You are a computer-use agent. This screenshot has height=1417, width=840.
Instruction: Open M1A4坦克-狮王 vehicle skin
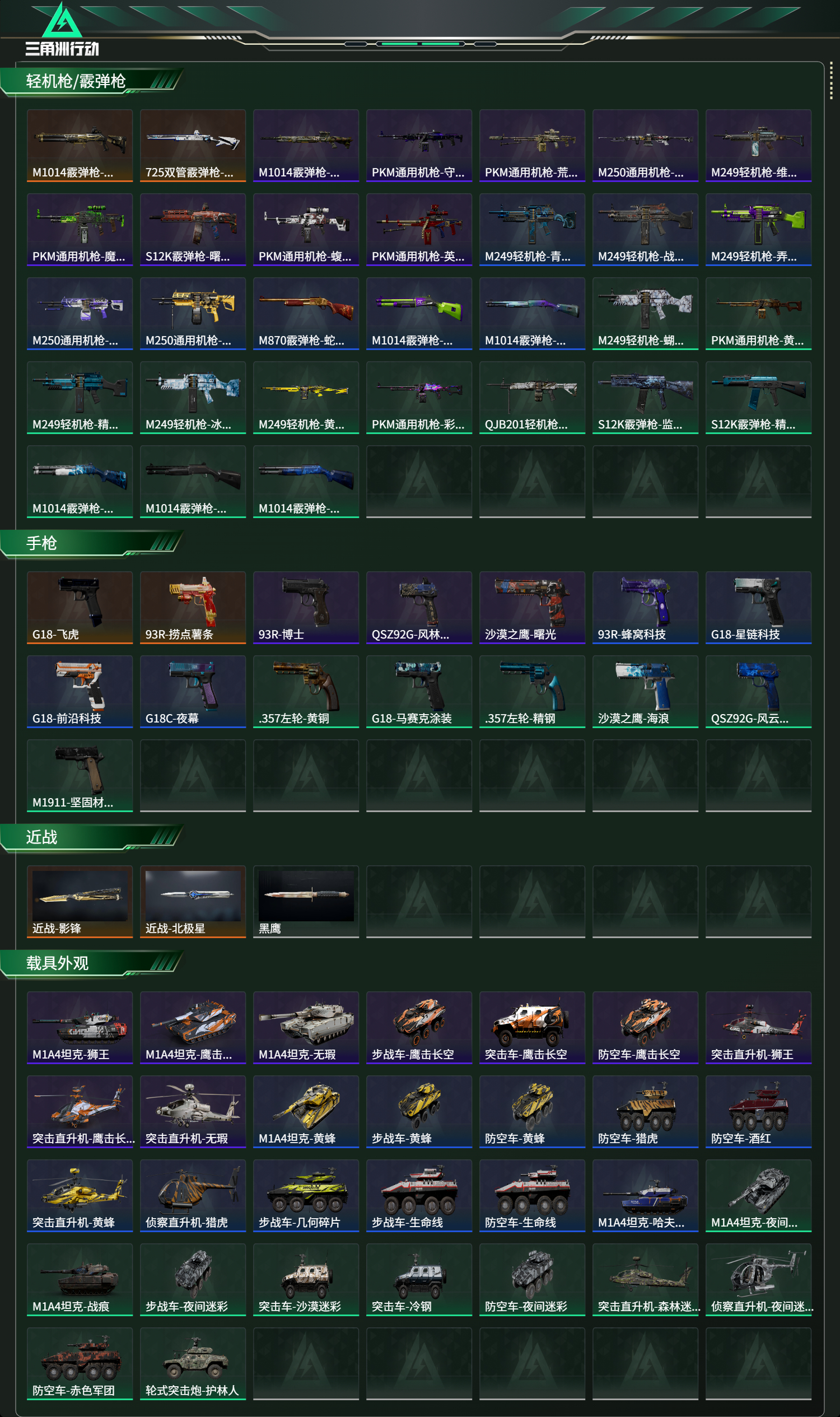[80, 1028]
